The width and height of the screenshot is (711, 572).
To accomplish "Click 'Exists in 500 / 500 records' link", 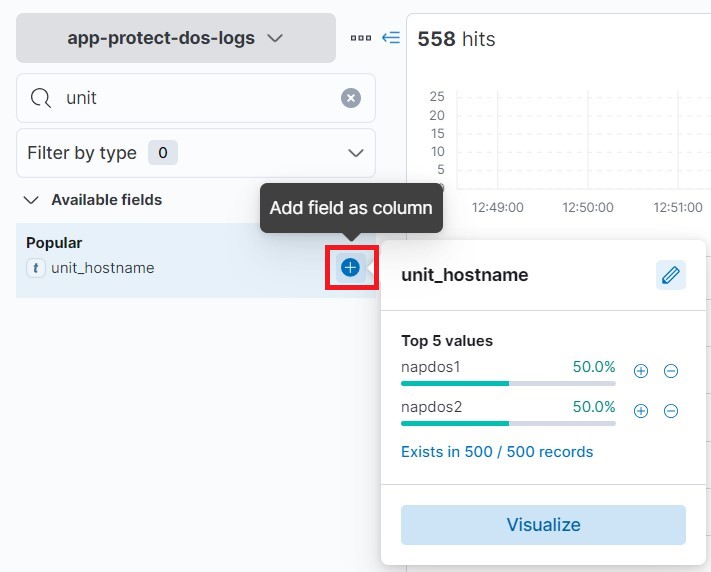I will coord(497,452).
